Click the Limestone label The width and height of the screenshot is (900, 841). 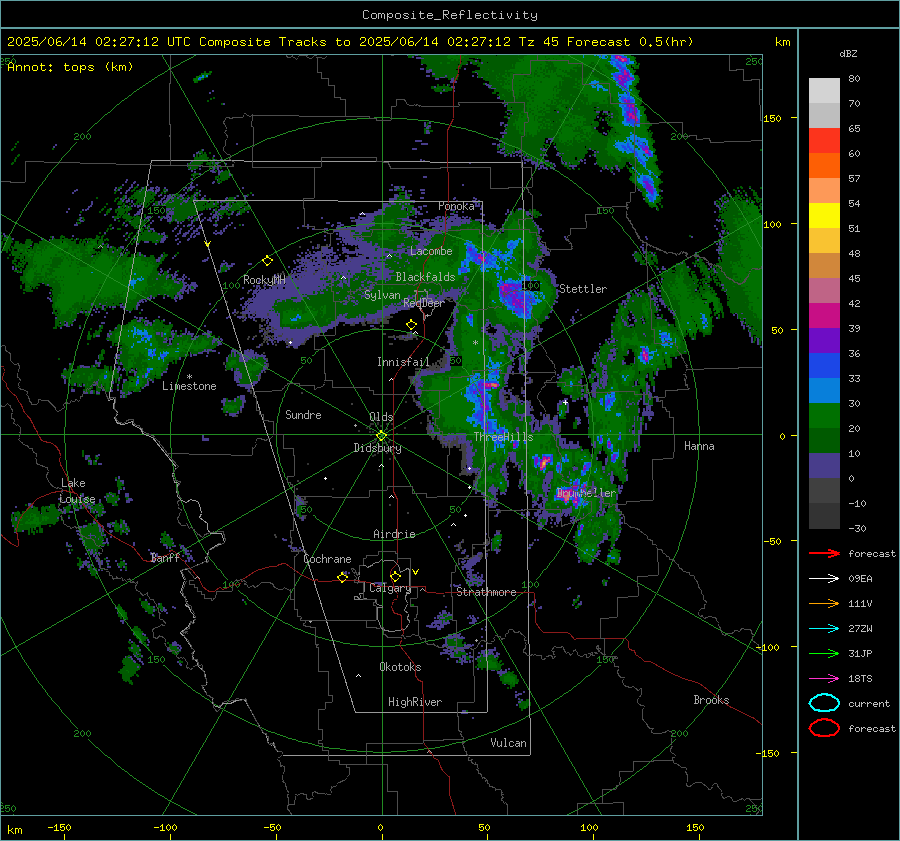coord(189,386)
